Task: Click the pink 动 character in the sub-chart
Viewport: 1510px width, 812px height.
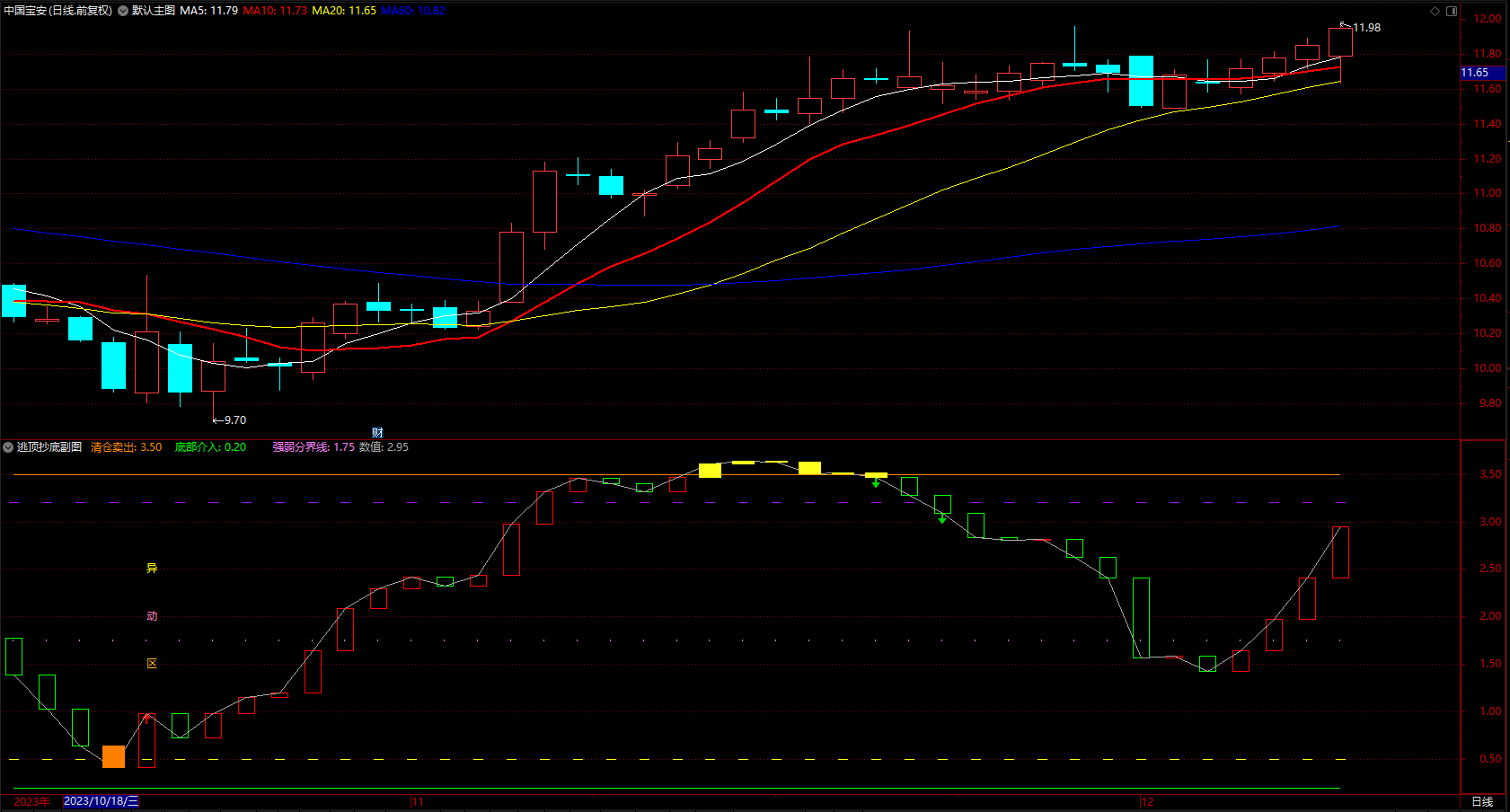Action: click(152, 616)
